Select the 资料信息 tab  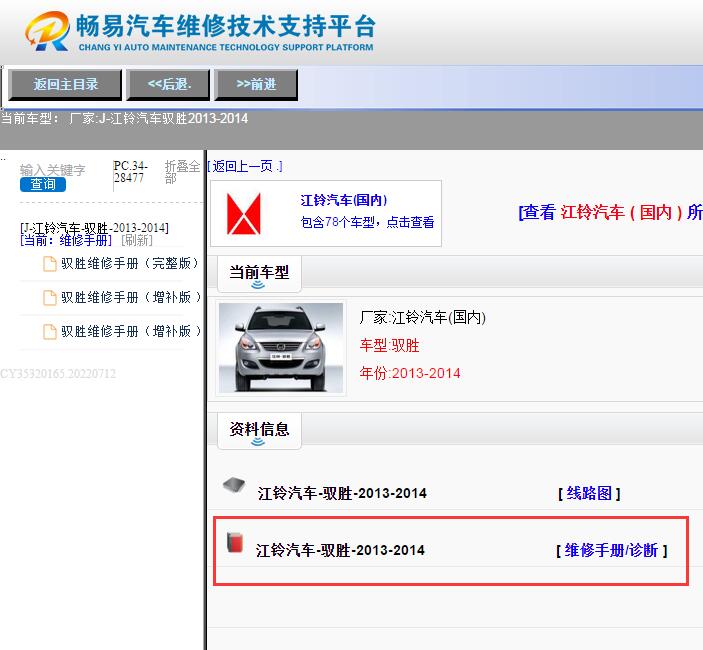259,431
